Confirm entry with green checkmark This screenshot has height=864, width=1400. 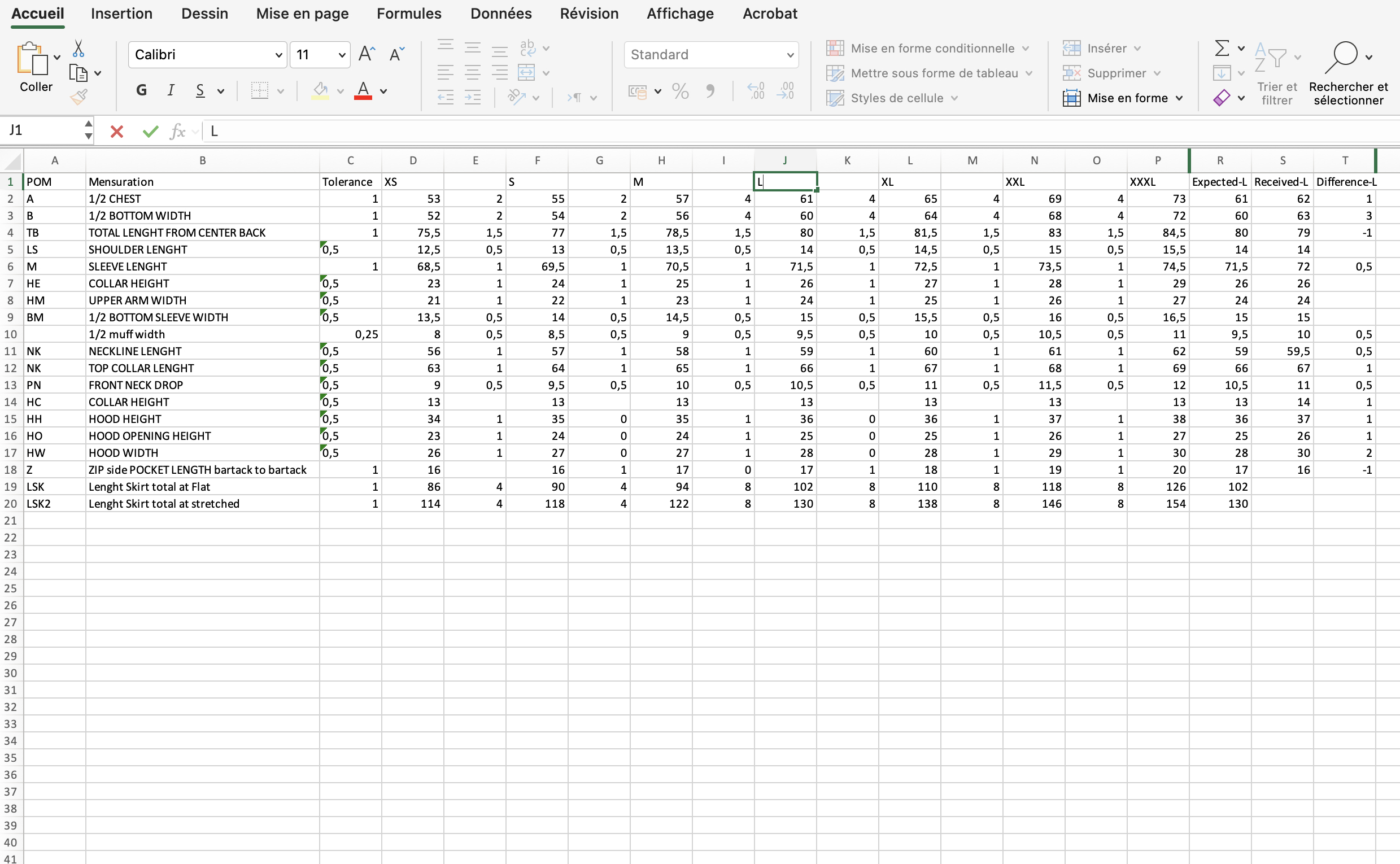pyautogui.click(x=150, y=132)
